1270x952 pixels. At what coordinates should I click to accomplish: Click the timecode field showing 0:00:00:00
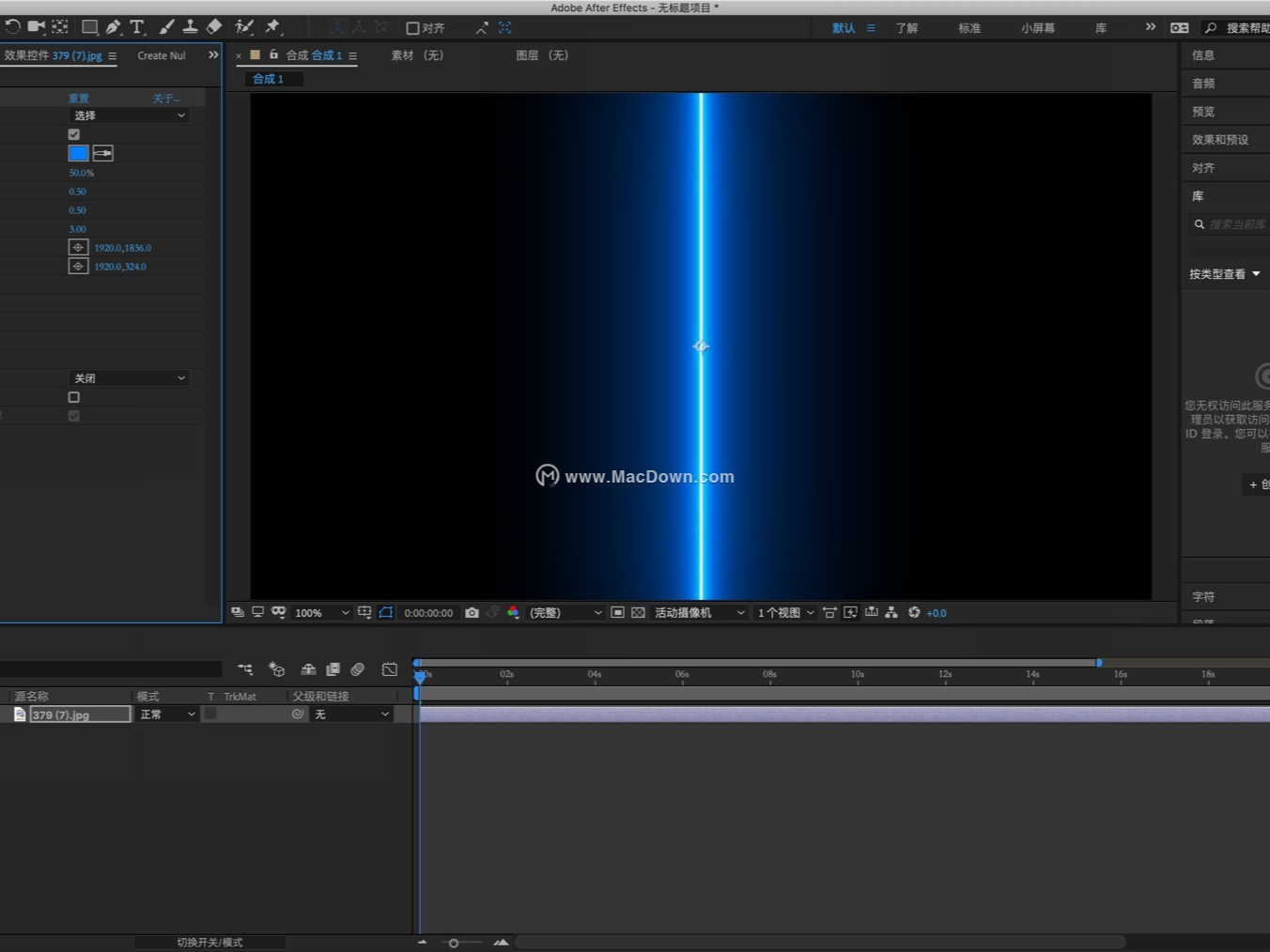pos(428,612)
